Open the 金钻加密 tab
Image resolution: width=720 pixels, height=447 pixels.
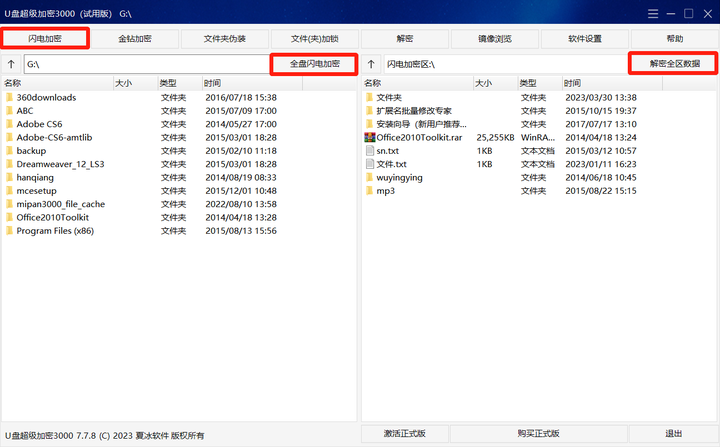(x=135, y=39)
